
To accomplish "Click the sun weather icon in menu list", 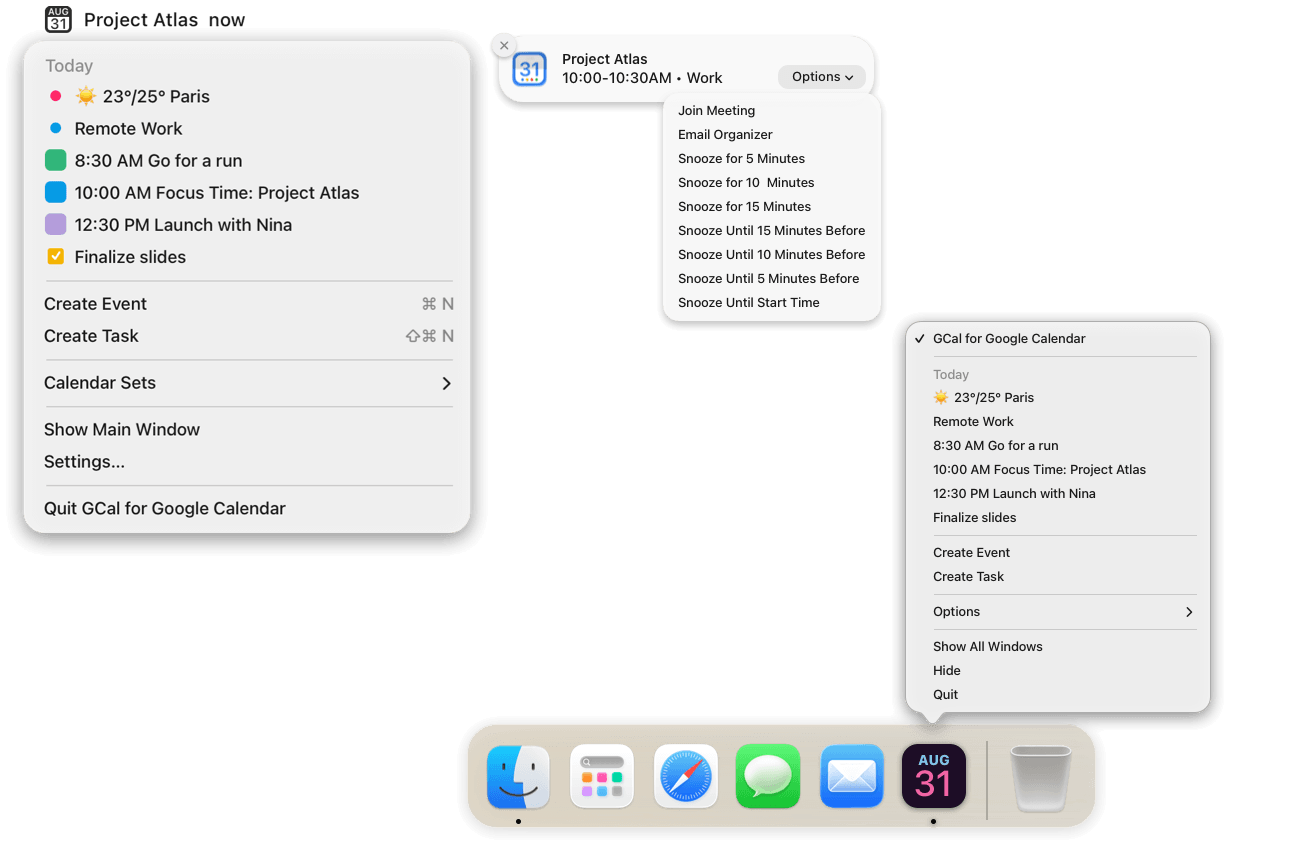I will pyautogui.click(x=86, y=96).
